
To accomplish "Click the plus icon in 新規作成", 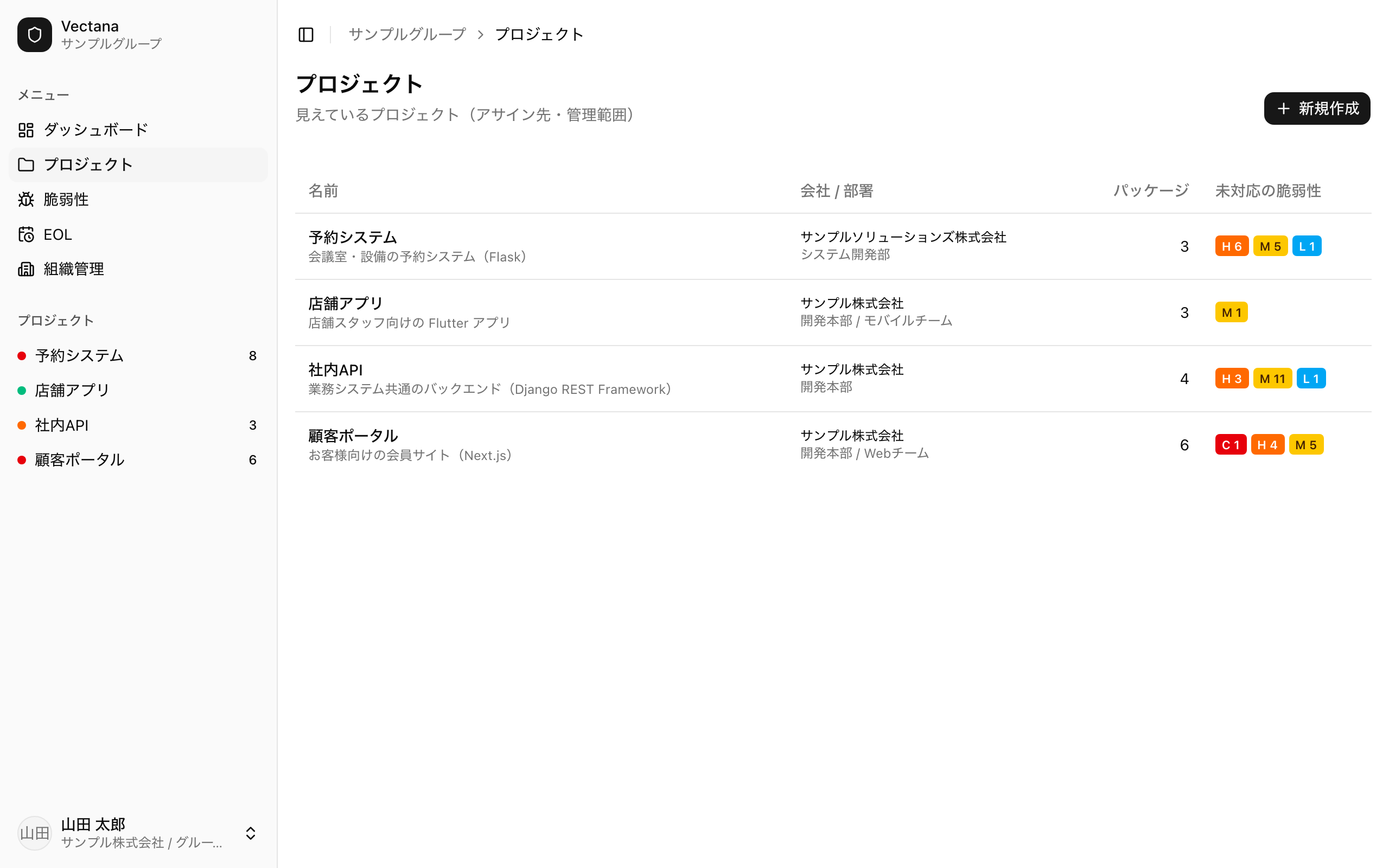I will [1283, 108].
